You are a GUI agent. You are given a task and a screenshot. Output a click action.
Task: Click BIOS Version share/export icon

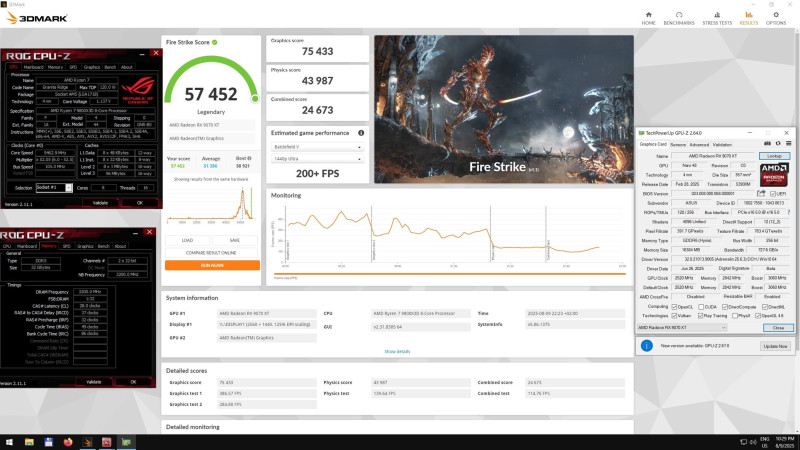[x=761, y=193]
